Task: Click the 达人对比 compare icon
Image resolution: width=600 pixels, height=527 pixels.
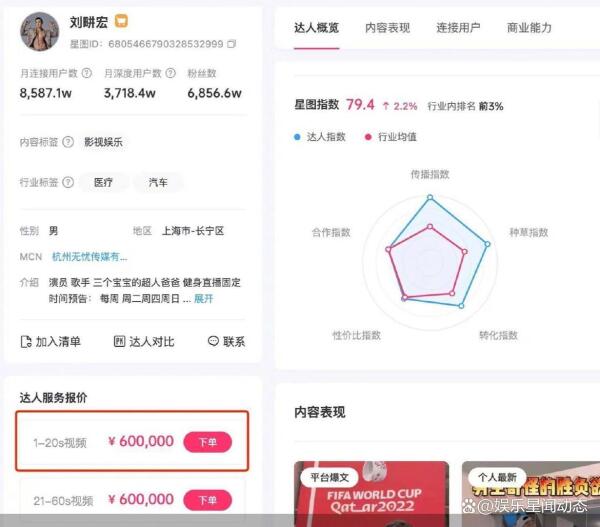Action: pos(119,341)
